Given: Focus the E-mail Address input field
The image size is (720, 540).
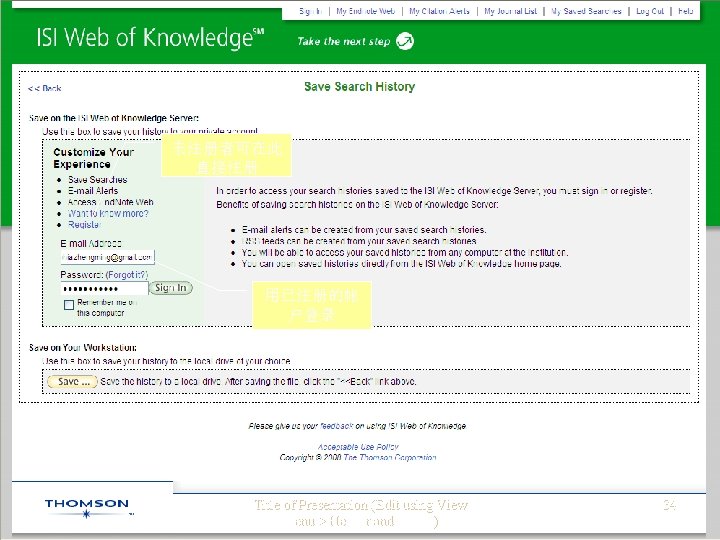Looking at the screenshot, I should [x=107, y=257].
